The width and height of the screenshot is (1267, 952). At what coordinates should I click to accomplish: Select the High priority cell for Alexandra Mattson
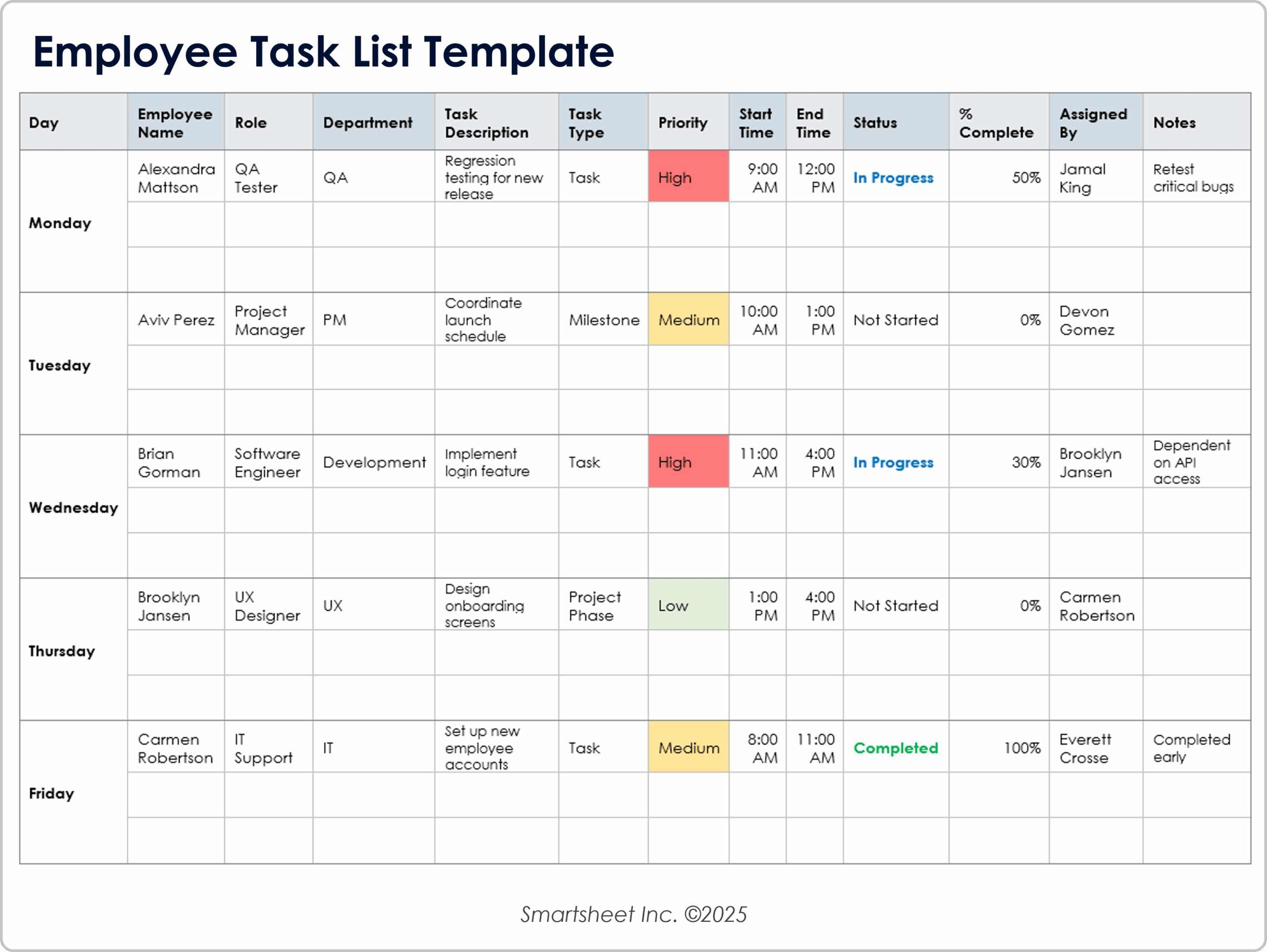click(x=688, y=177)
